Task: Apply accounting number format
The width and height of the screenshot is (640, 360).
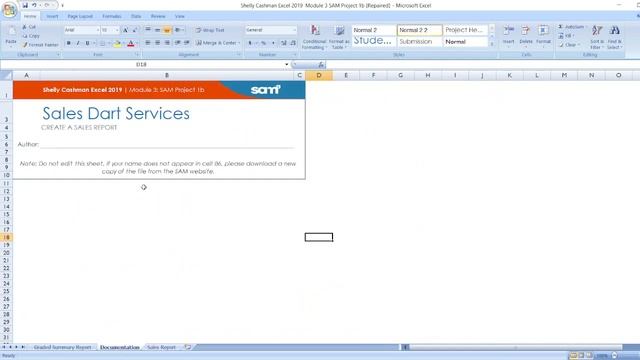Action: [x=250, y=43]
